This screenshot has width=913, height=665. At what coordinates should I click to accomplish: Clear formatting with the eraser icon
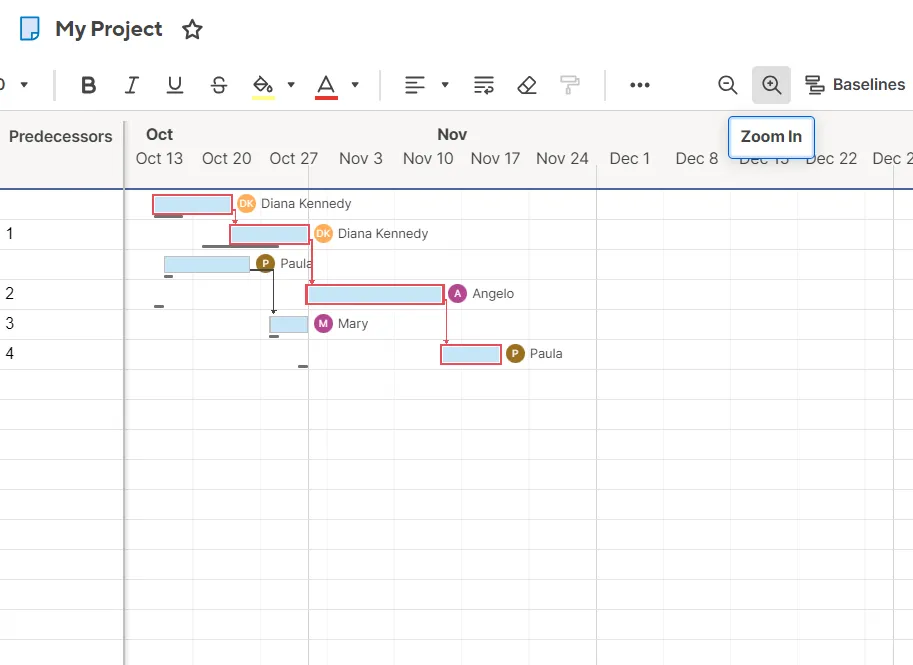(527, 85)
